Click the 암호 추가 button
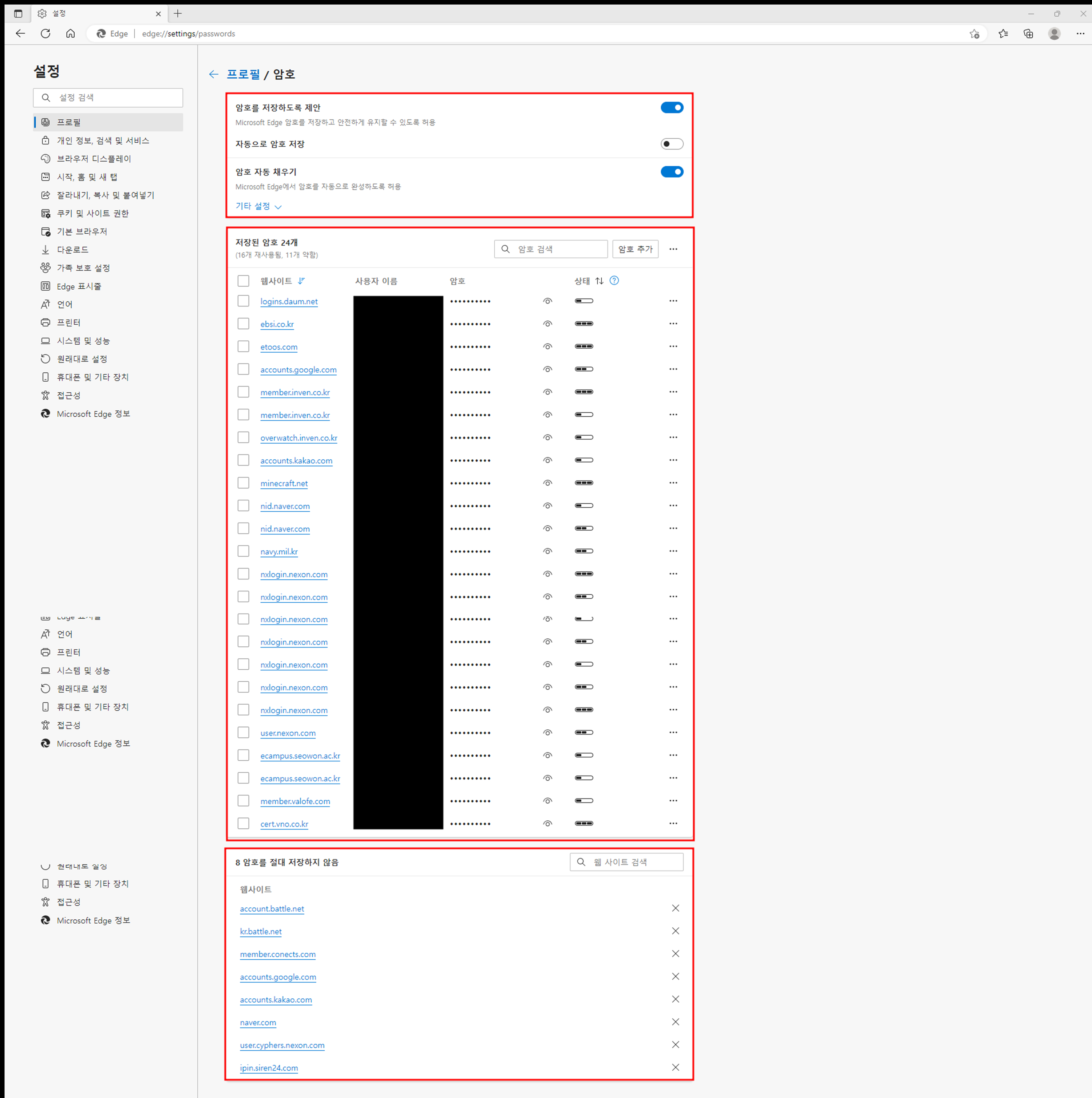The image size is (1092, 1098). pyautogui.click(x=635, y=249)
